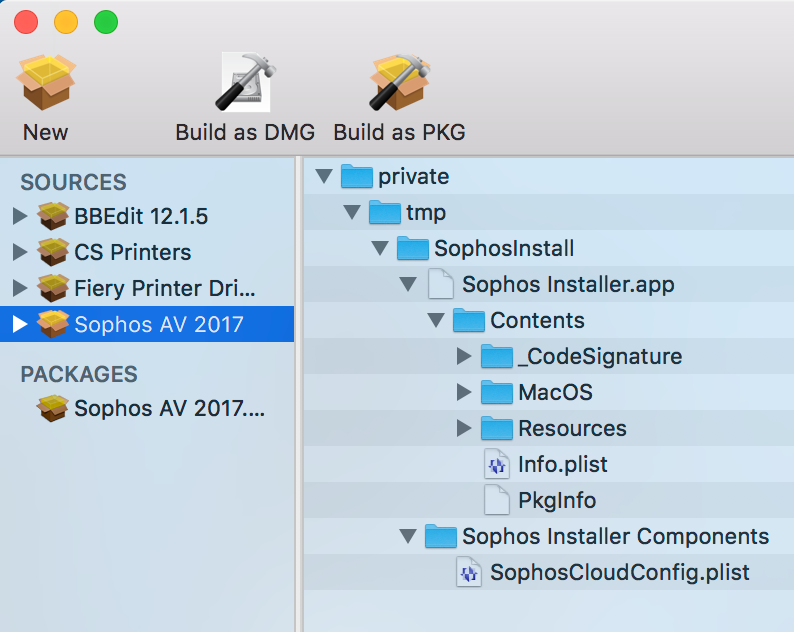This screenshot has height=632, width=794.
Task: Click the _CodeSignature folder icon
Action: 497,356
